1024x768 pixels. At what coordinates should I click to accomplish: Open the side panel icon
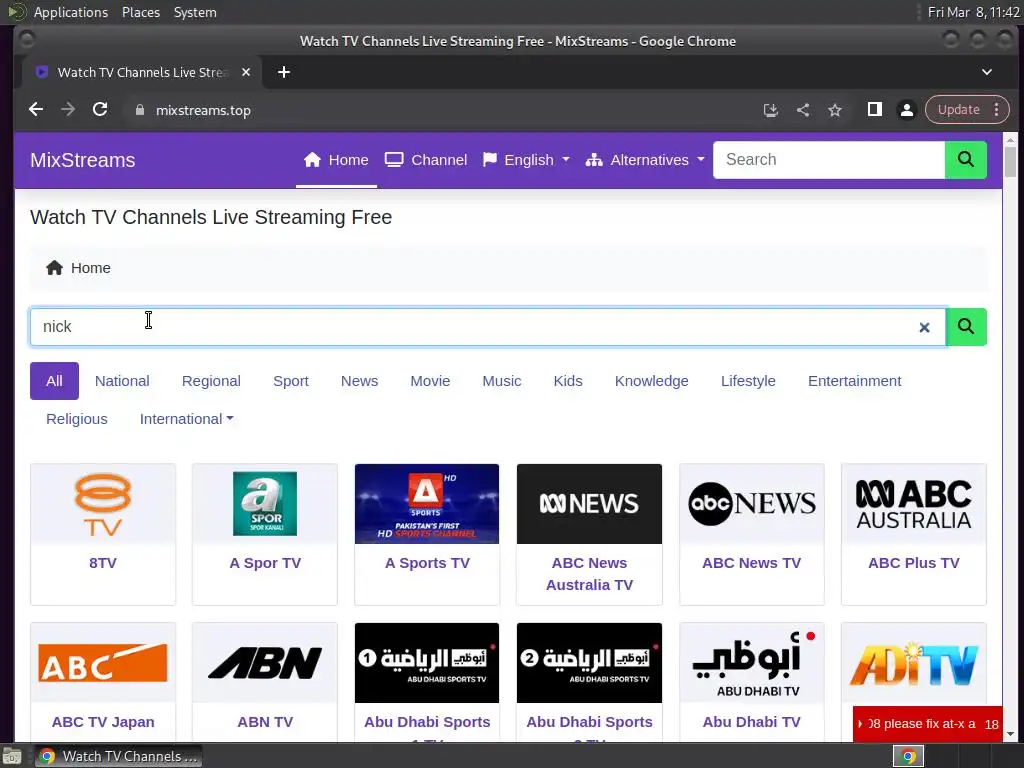(874, 110)
